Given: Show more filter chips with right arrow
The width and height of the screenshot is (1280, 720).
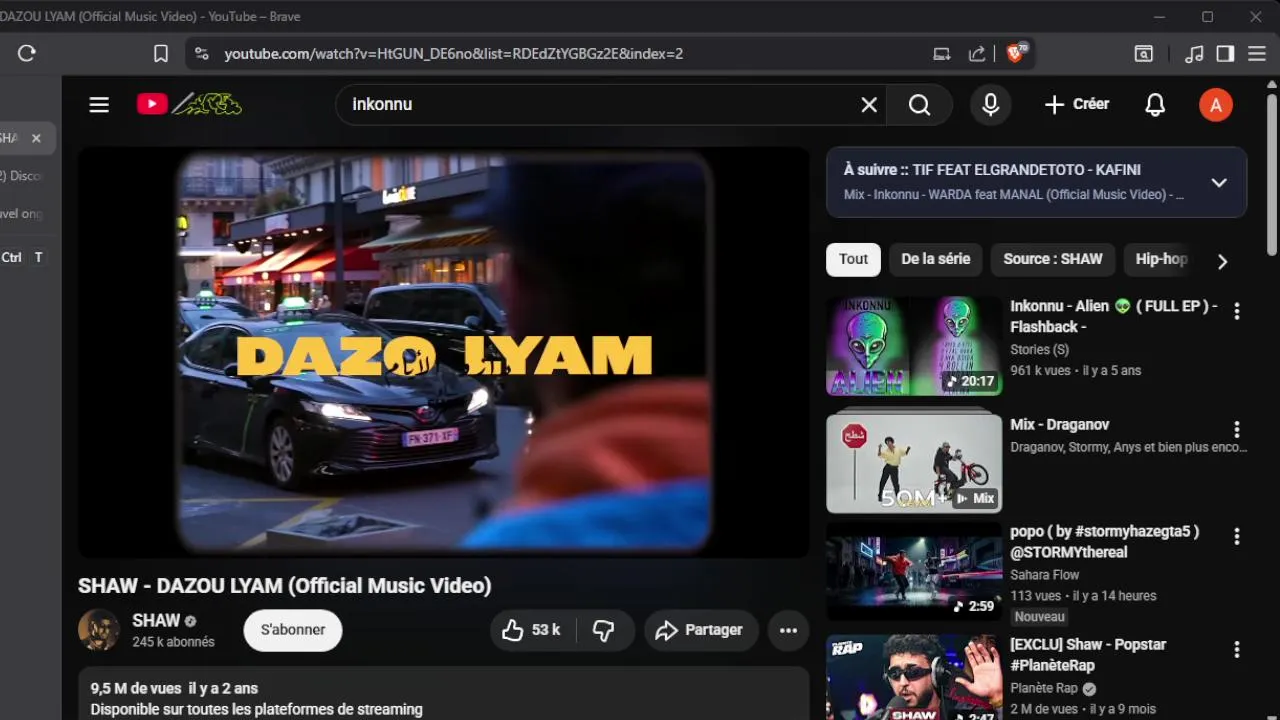Looking at the screenshot, I should click(1222, 261).
